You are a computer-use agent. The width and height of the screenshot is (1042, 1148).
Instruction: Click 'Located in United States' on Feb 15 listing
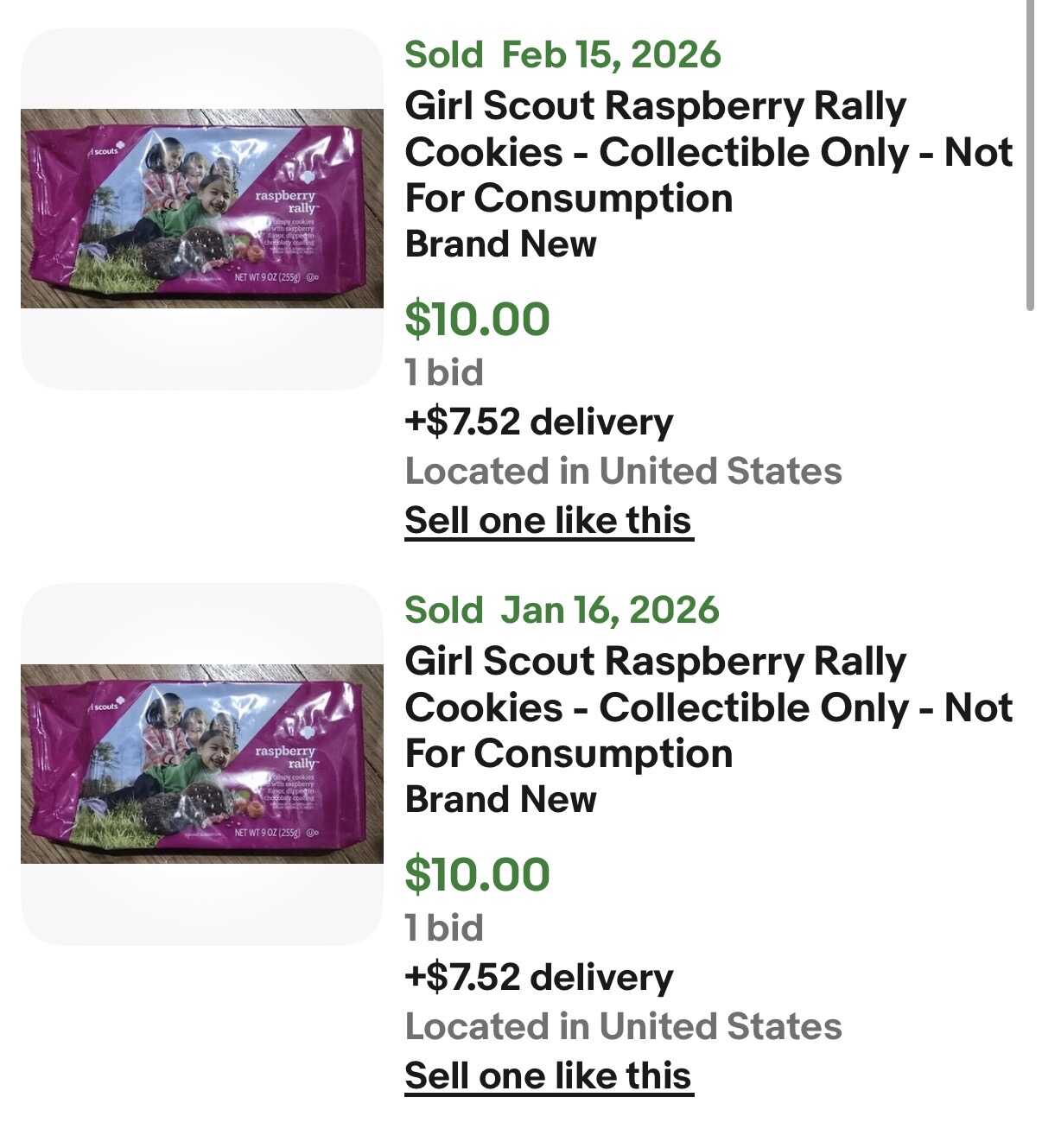(x=623, y=472)
